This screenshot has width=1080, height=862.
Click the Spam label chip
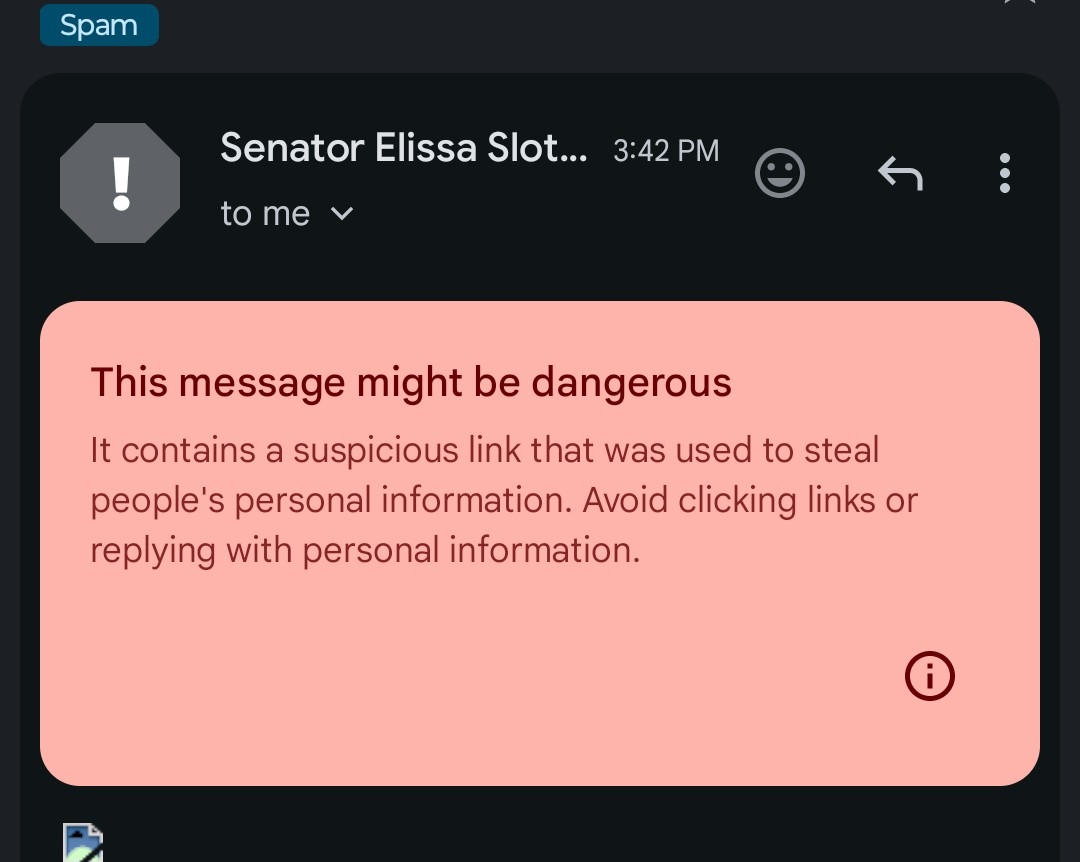click(99, 25)
